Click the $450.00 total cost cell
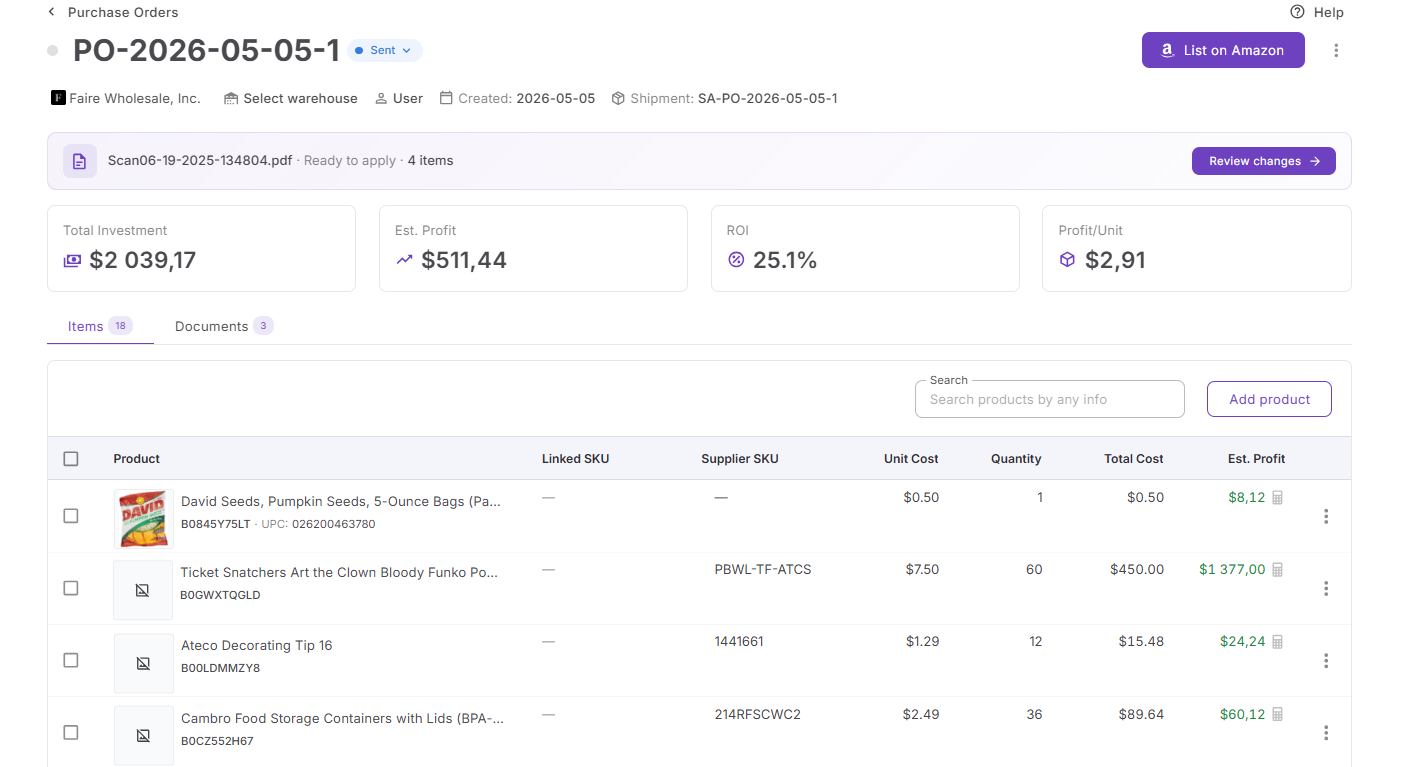Viewport: 1418px width, 767px height. click(x=1137, y=569)
